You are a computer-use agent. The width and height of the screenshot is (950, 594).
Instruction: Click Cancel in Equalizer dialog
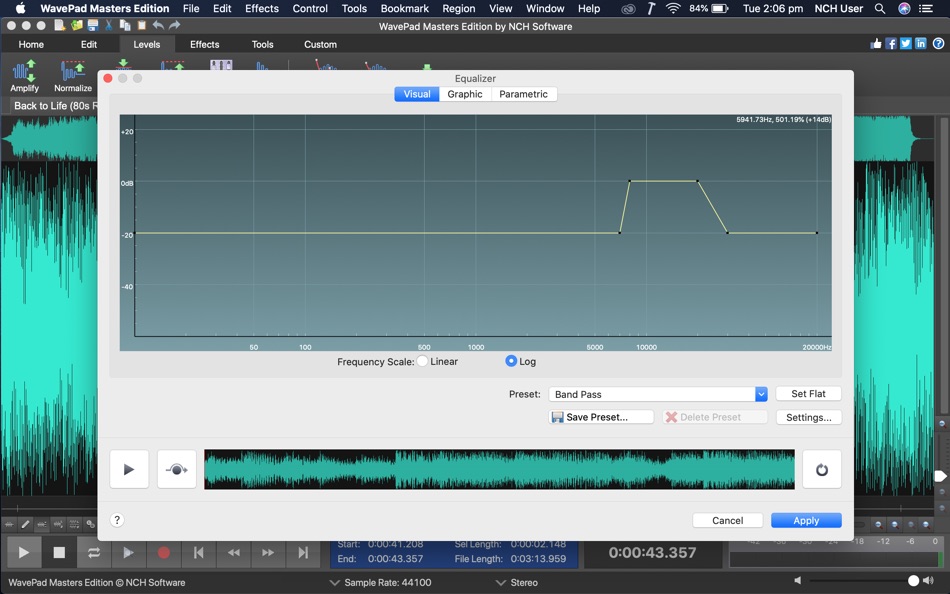[728, 520]
